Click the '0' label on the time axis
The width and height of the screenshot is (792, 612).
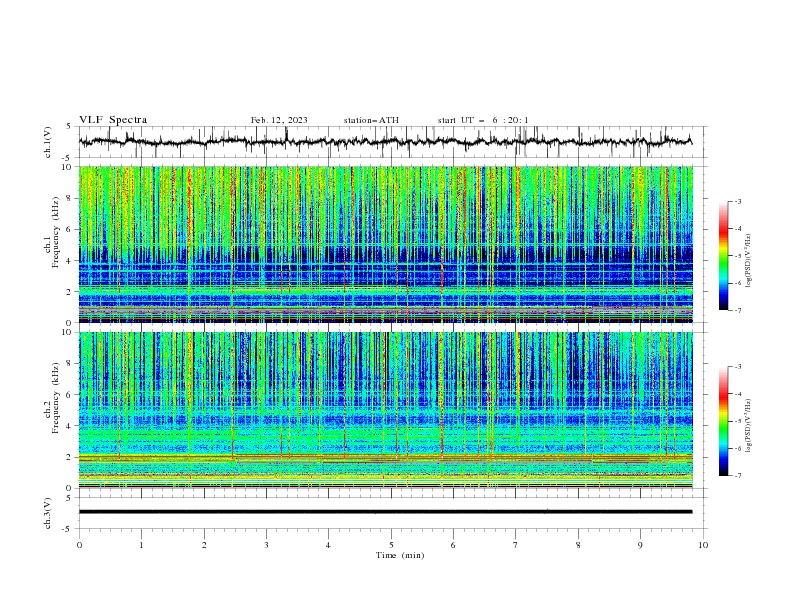coord(79,545)
